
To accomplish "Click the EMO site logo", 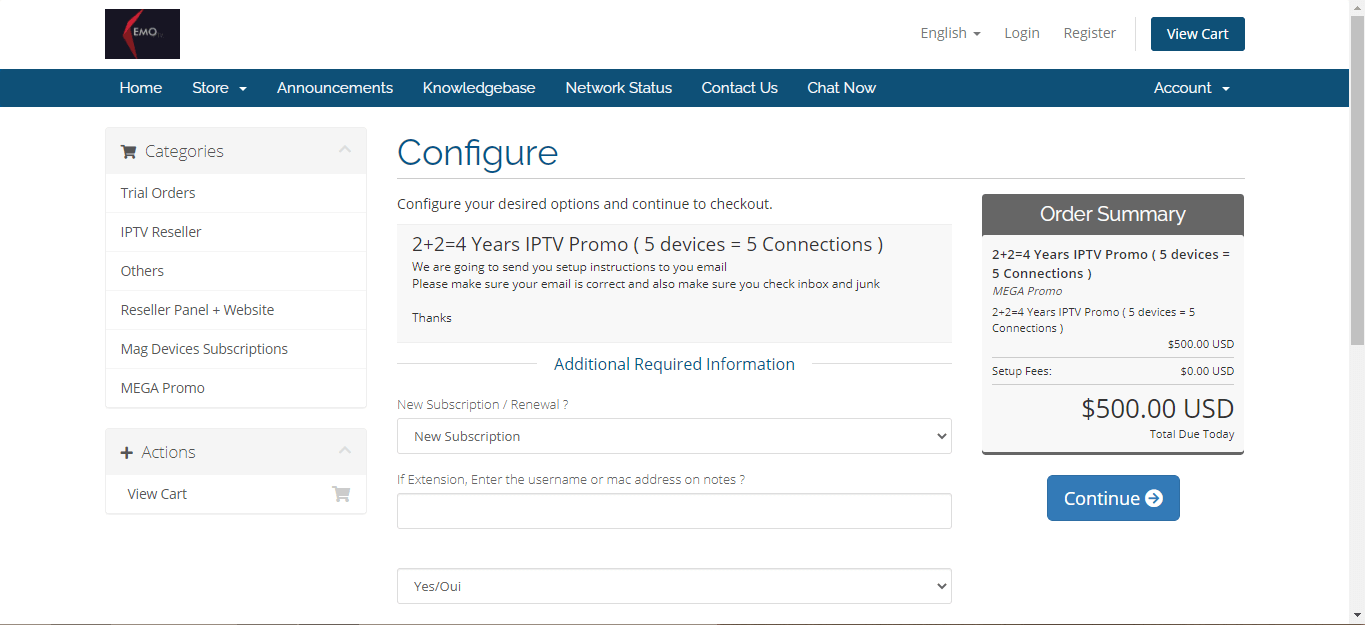I will point(142,34).
